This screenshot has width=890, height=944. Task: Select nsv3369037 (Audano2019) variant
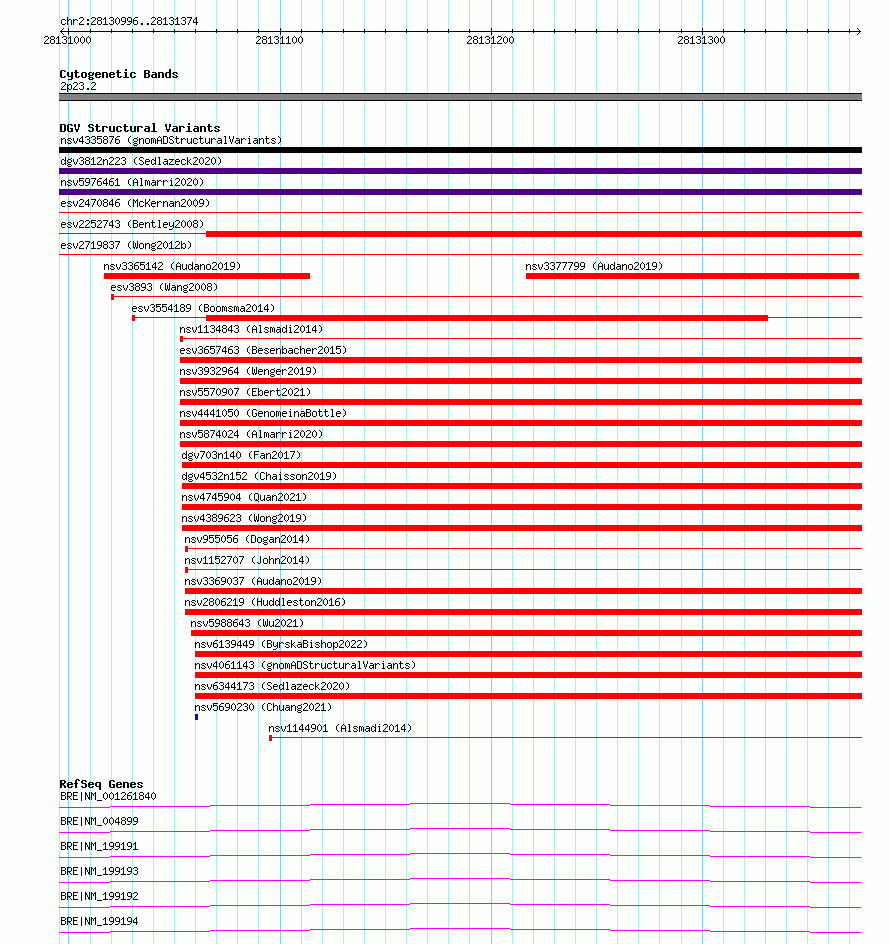pyautogui.click(x=254, y=582)
